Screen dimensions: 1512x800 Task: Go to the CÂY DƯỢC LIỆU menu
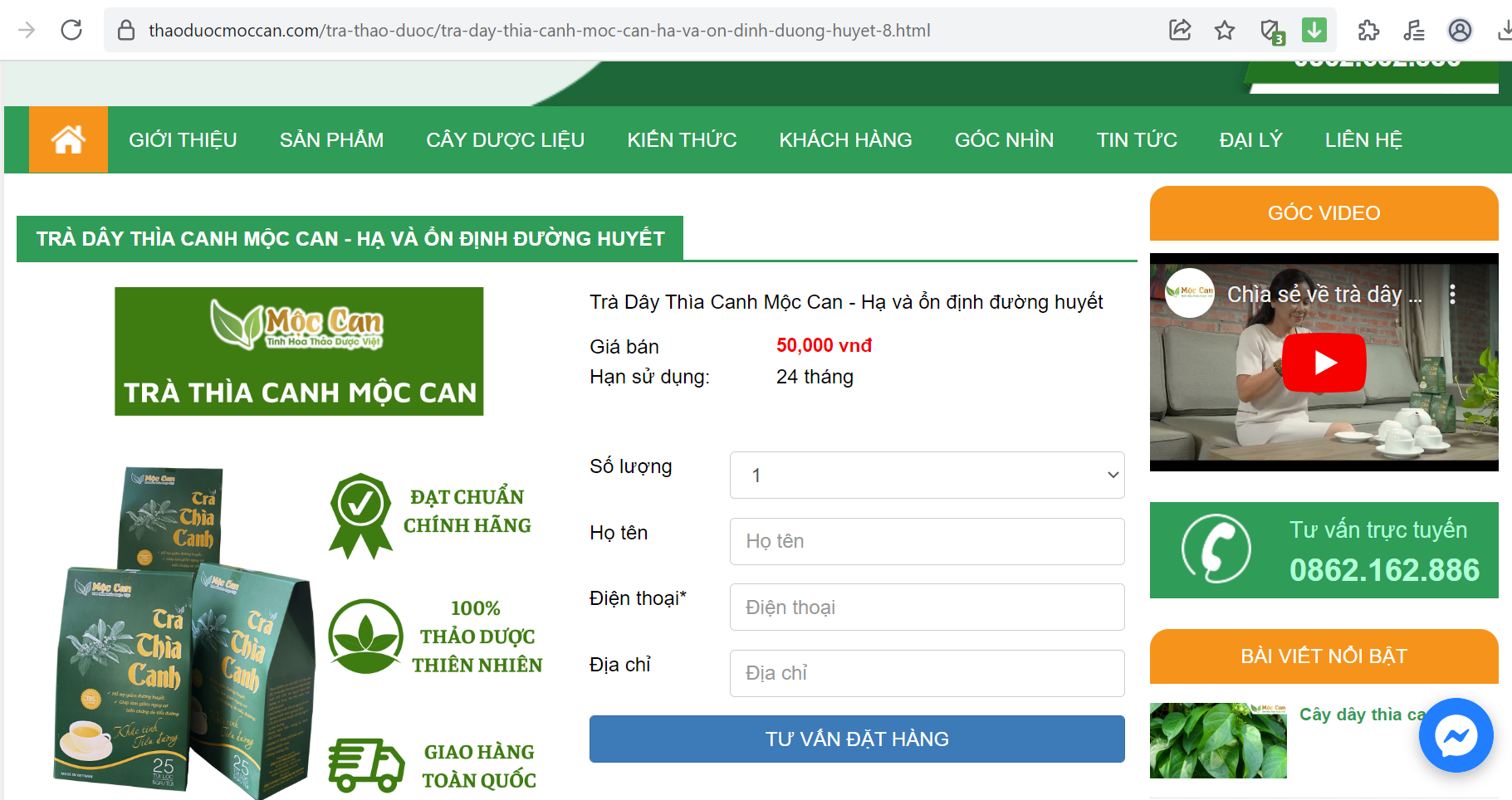tap(505, 140)
